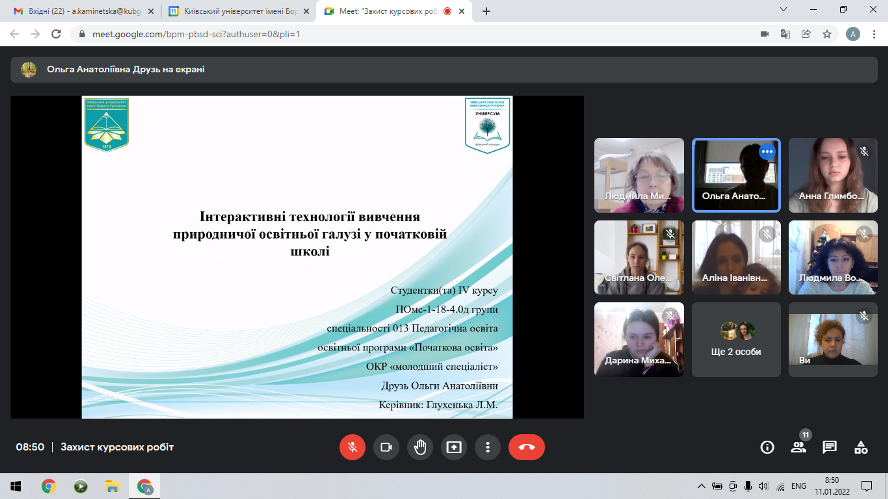This screenshot has height=499, width=888.
Task: Open media player taskbar icon
Action: (x=80, y=486)
